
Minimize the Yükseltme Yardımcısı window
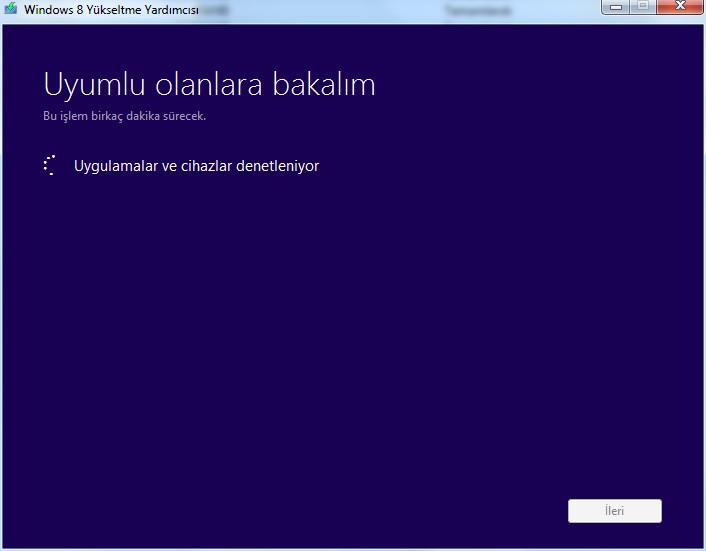click(615, 7)
